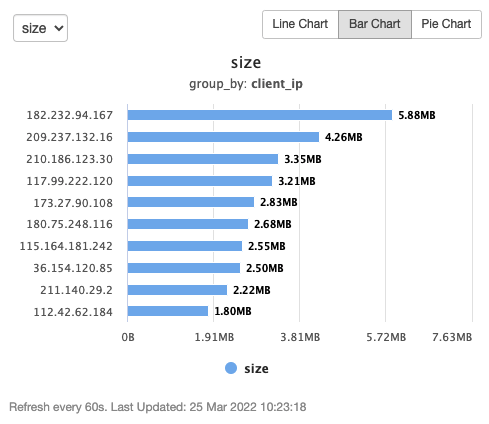The width and height of the screenshot is (489, 424).
Task: Click the 3.35MB value label
Action: pyautogui.click(x=303, y=159)
